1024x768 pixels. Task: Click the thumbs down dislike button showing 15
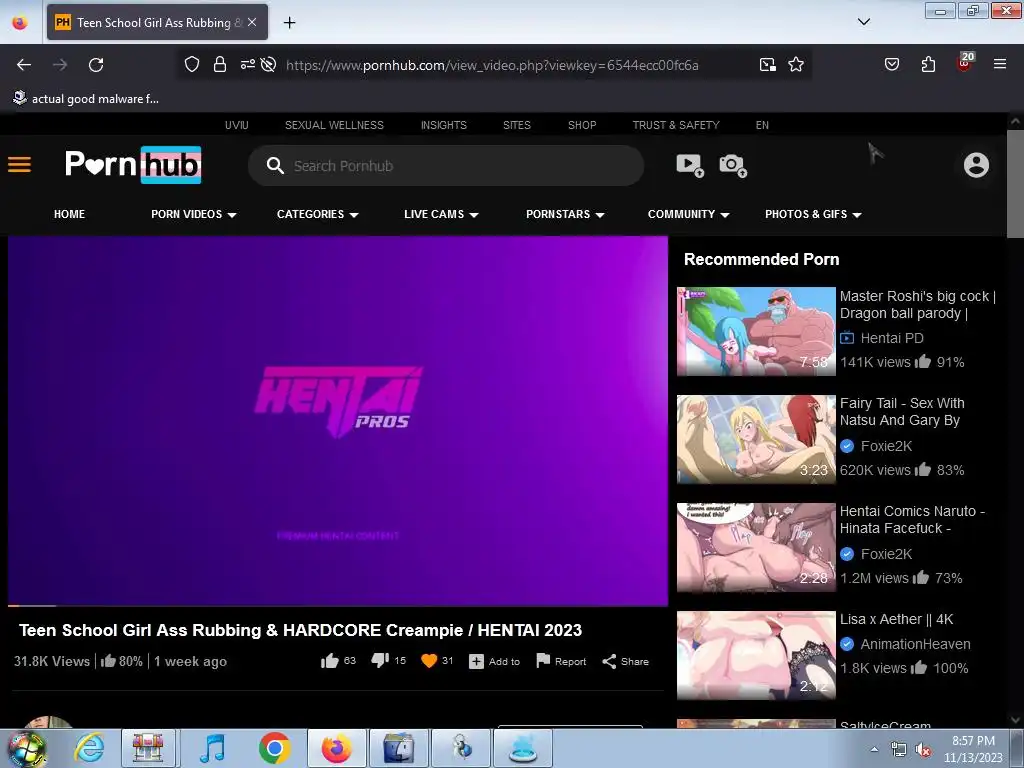[389, 661]
